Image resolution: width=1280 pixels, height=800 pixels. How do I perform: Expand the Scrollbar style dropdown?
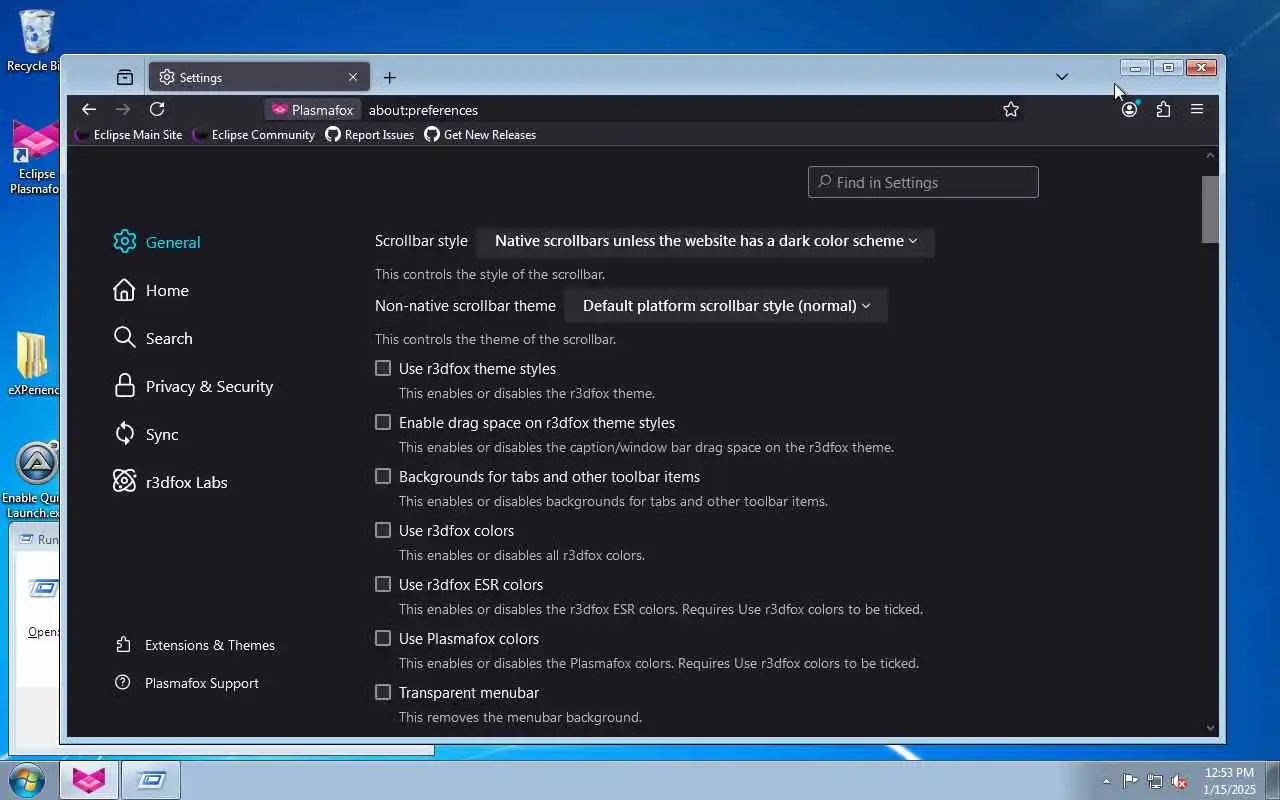(x=706, y=241)
